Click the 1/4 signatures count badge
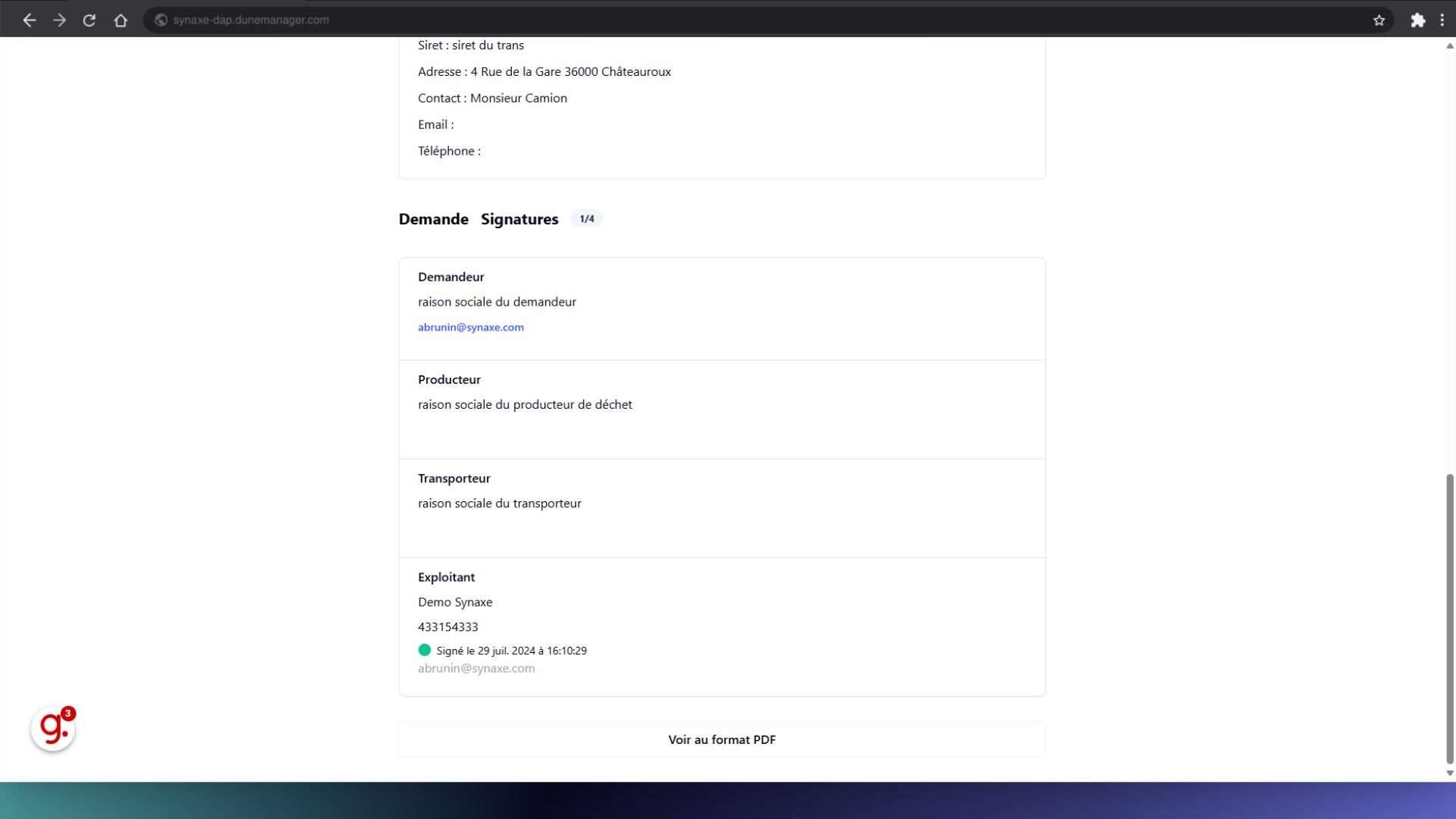 (586, 219)
